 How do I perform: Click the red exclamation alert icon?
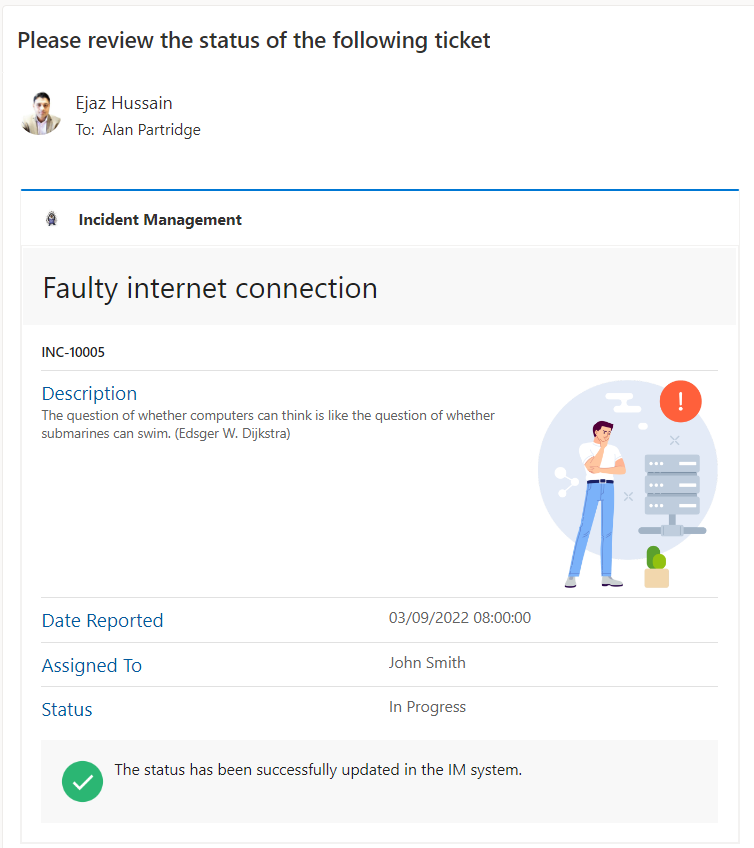[680, 401]
